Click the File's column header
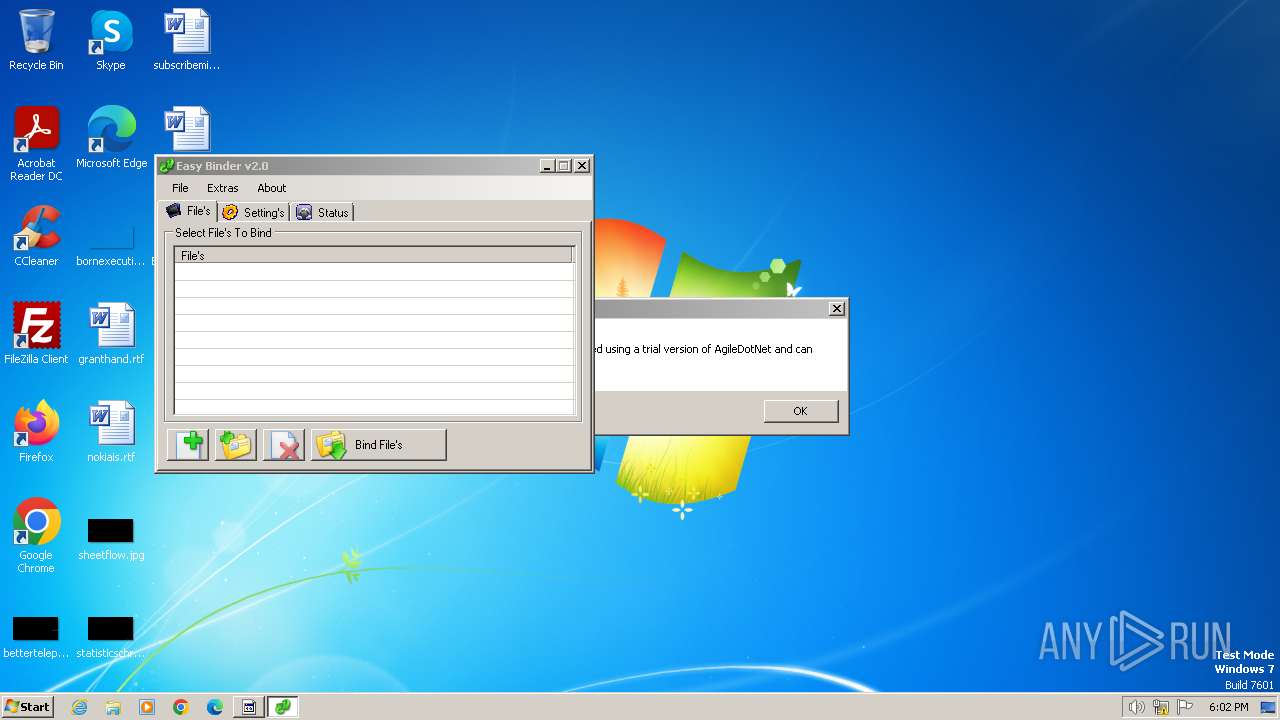The height and width of the screenshot is (720, 1280). pyautogui.click(x=374, y=256)
